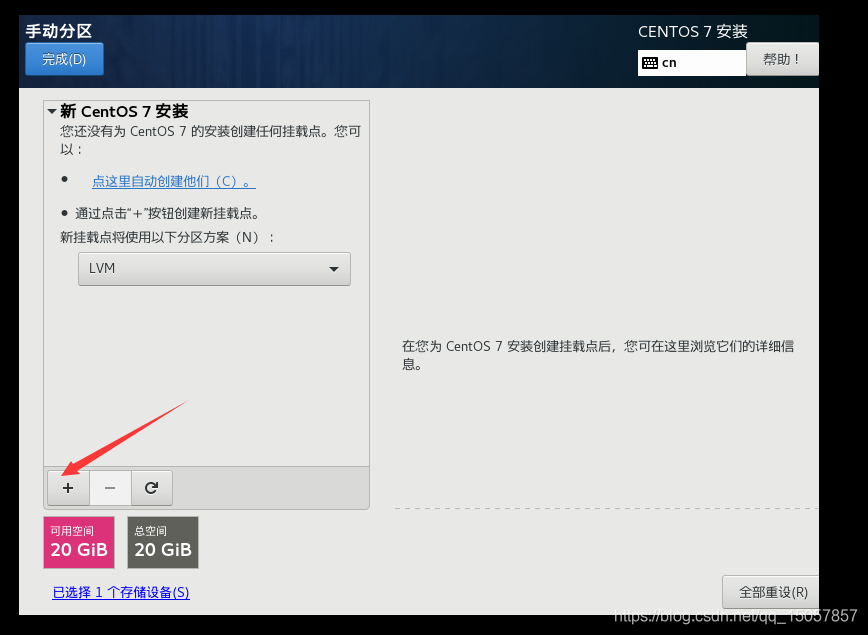Select the cn keyboard layout field
Image resolution: width=868 pixels, height=635 pixels.
pos(692,63)
